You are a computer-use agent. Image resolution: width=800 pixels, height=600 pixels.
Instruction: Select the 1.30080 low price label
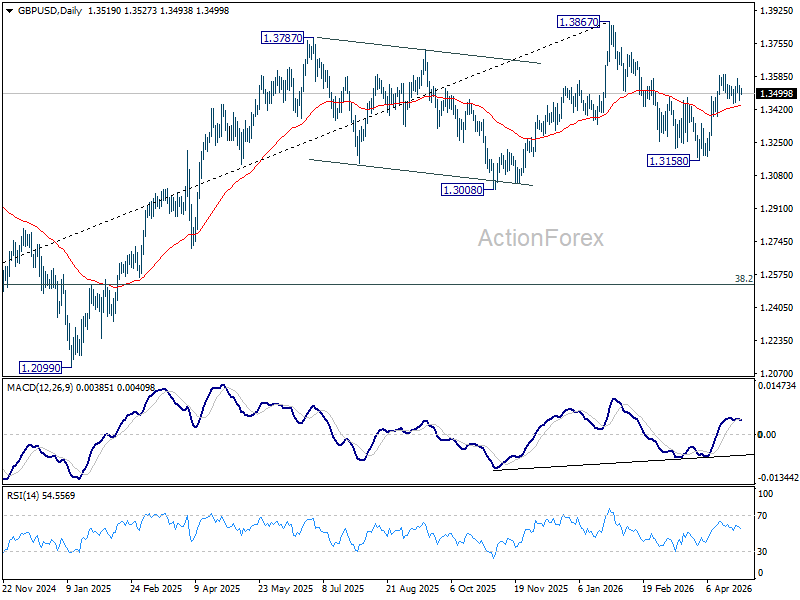[x=462, y=190]
